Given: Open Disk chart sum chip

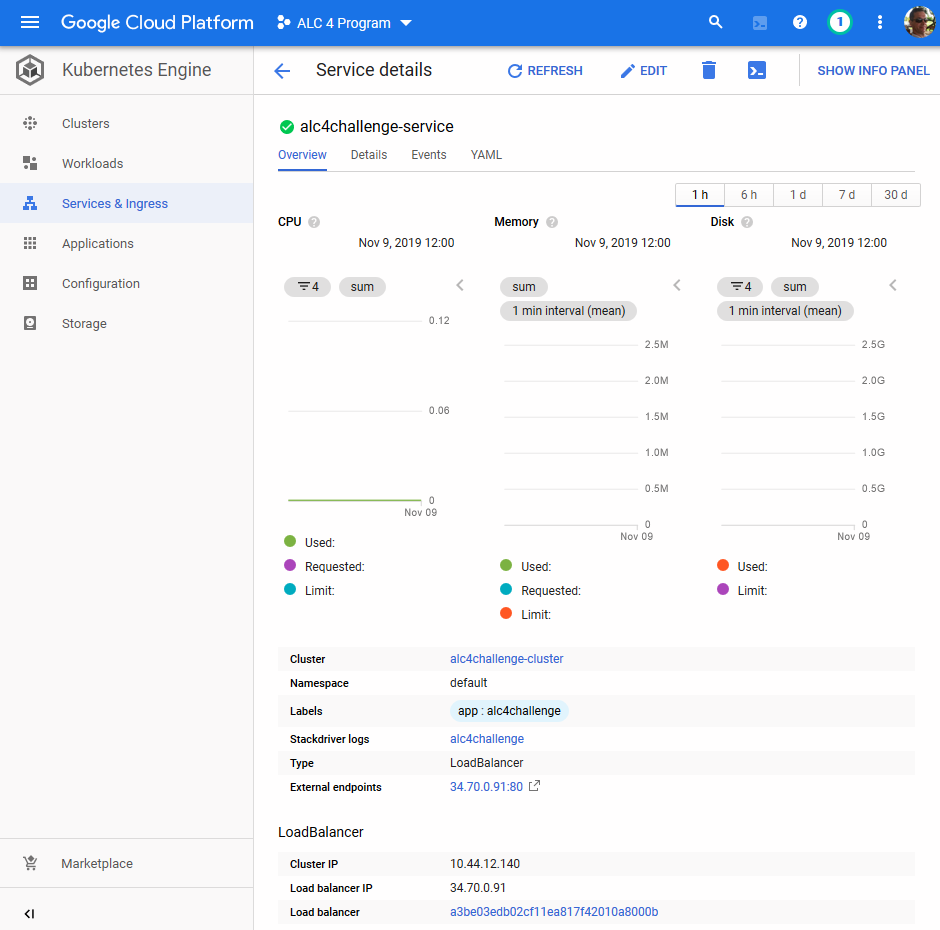Looking at the screenshot, I should coord(794,287).
